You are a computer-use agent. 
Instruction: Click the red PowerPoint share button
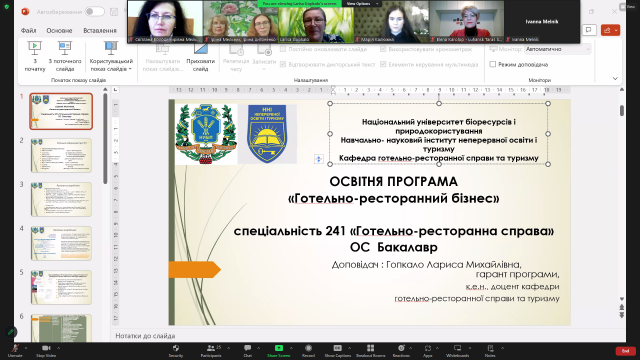610,30
